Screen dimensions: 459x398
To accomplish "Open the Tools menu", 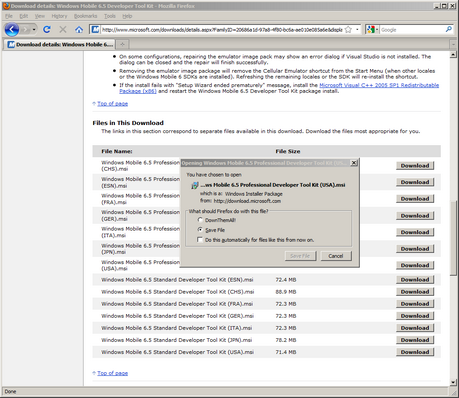I will coord(110,16).
